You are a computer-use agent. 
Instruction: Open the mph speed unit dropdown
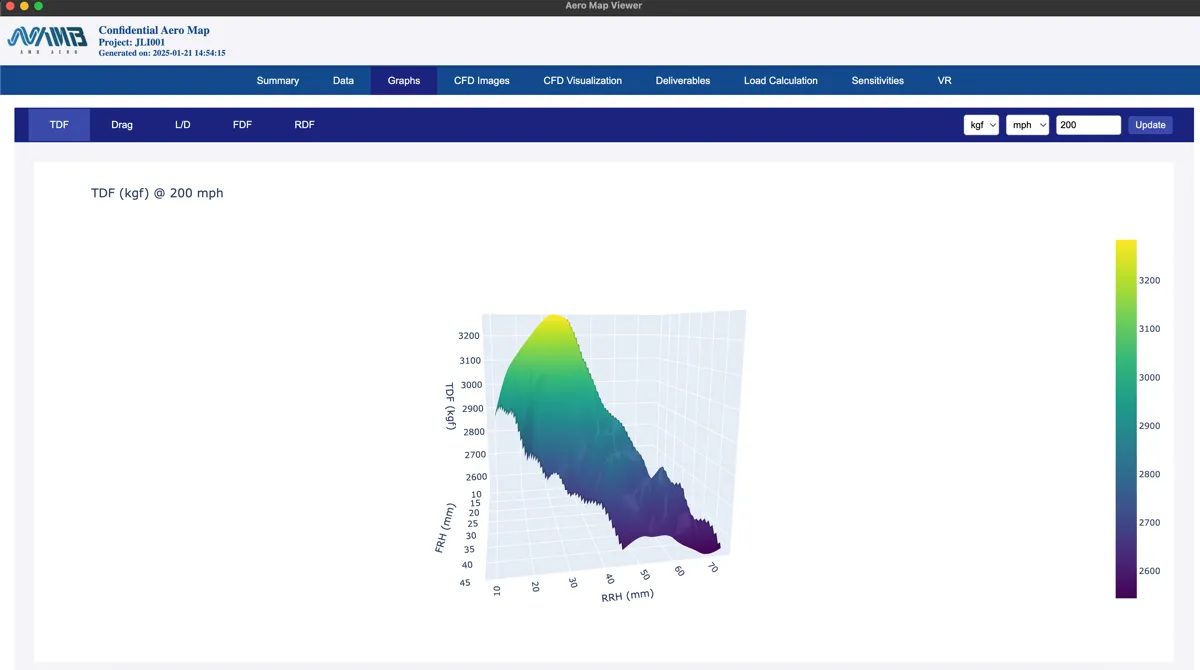(x=1027, y=125)
